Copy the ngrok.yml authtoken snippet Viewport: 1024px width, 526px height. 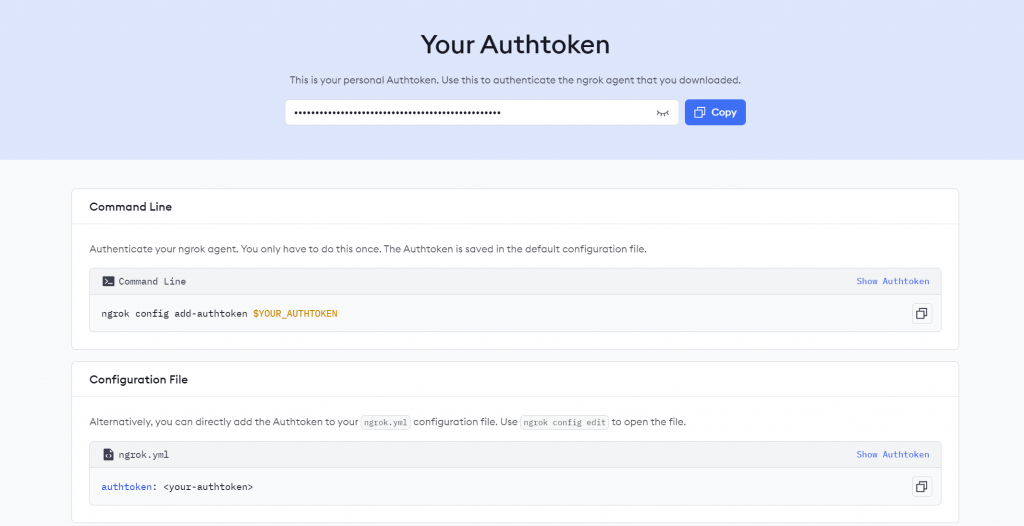(x=921, y=487)
